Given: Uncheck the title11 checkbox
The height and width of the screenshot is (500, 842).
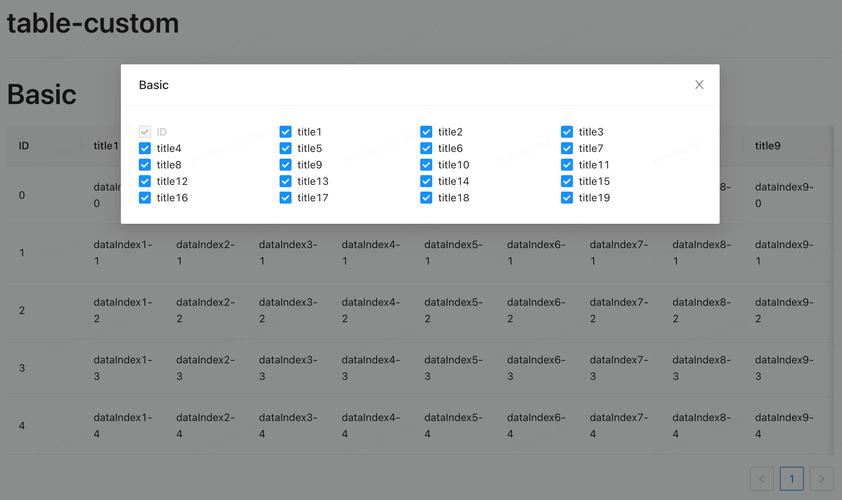Looking at the screenshot, I should pos(567,165).
